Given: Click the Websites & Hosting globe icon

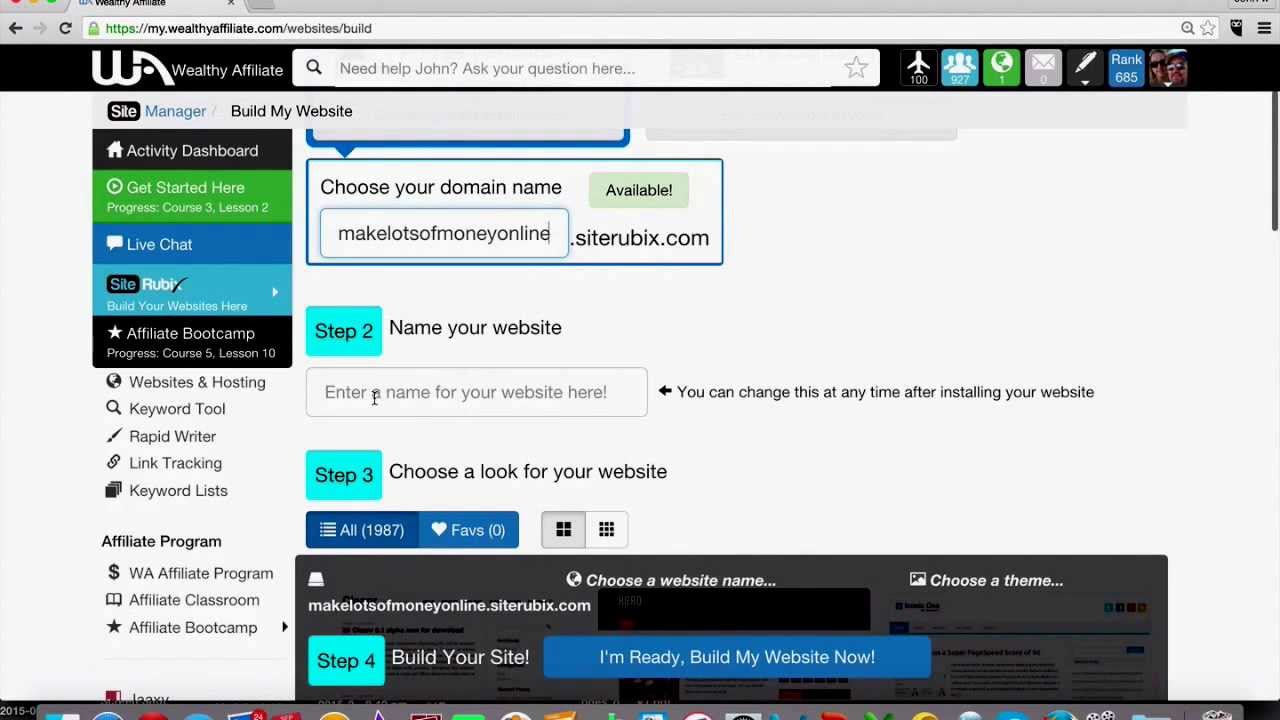Looking at the screenshot, I should [x=114, y=381].
